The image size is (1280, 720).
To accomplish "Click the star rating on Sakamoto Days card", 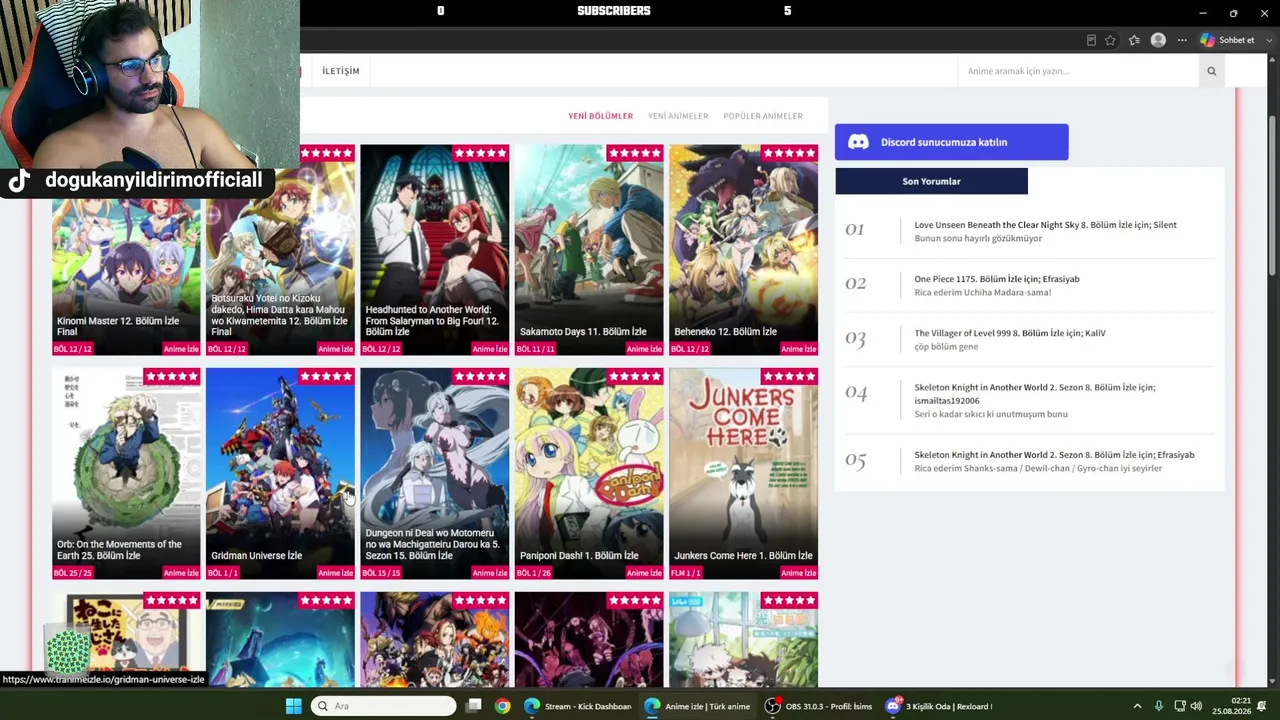I will (635, 153).
